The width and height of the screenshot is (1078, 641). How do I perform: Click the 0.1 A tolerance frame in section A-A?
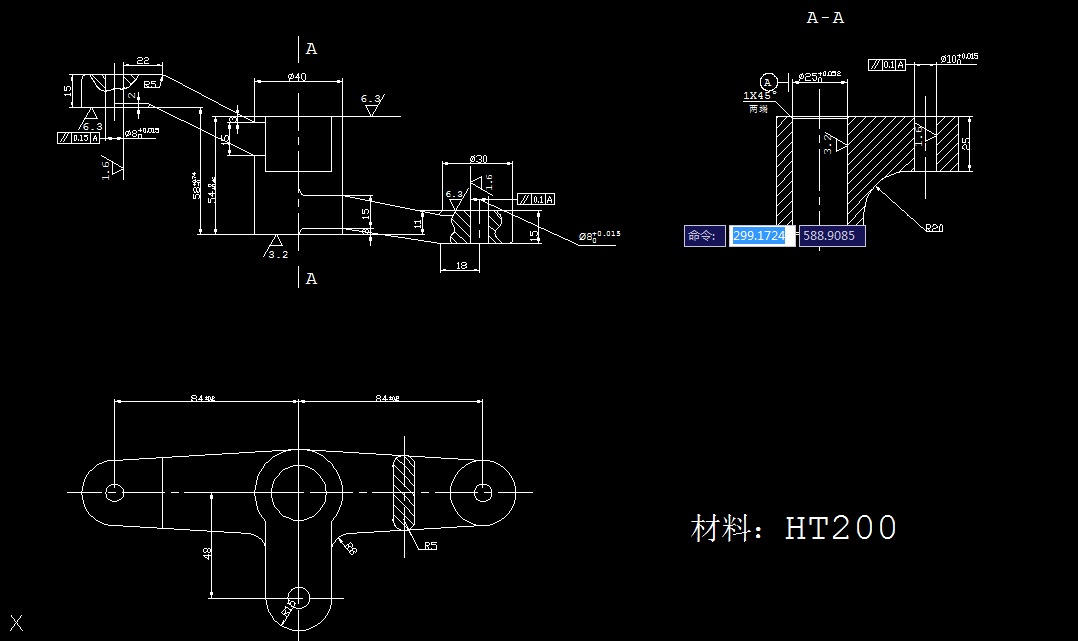[888, 64]
